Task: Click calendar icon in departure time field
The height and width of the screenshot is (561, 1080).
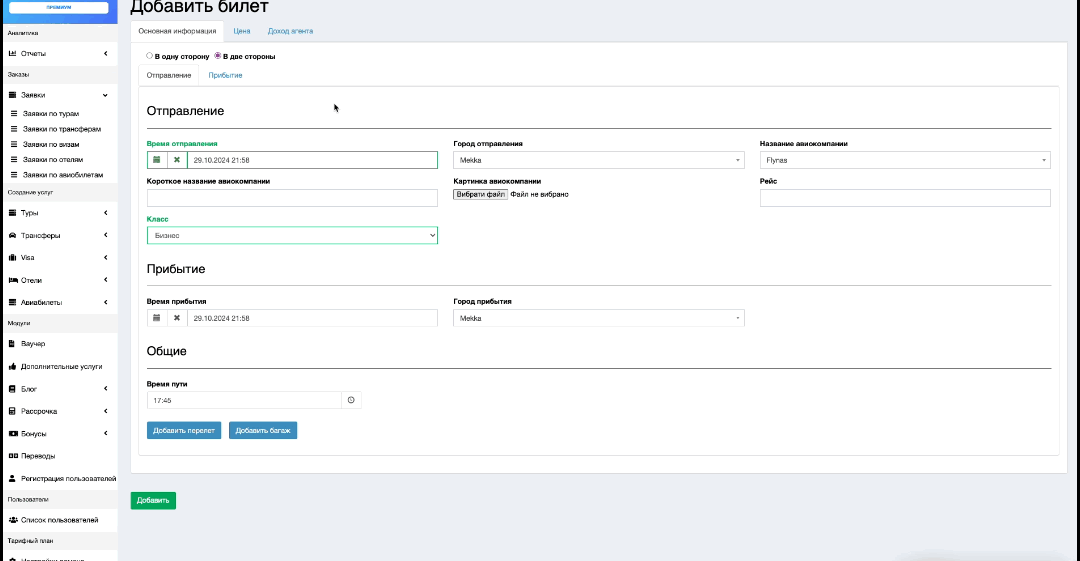Action: click(157, 160)
